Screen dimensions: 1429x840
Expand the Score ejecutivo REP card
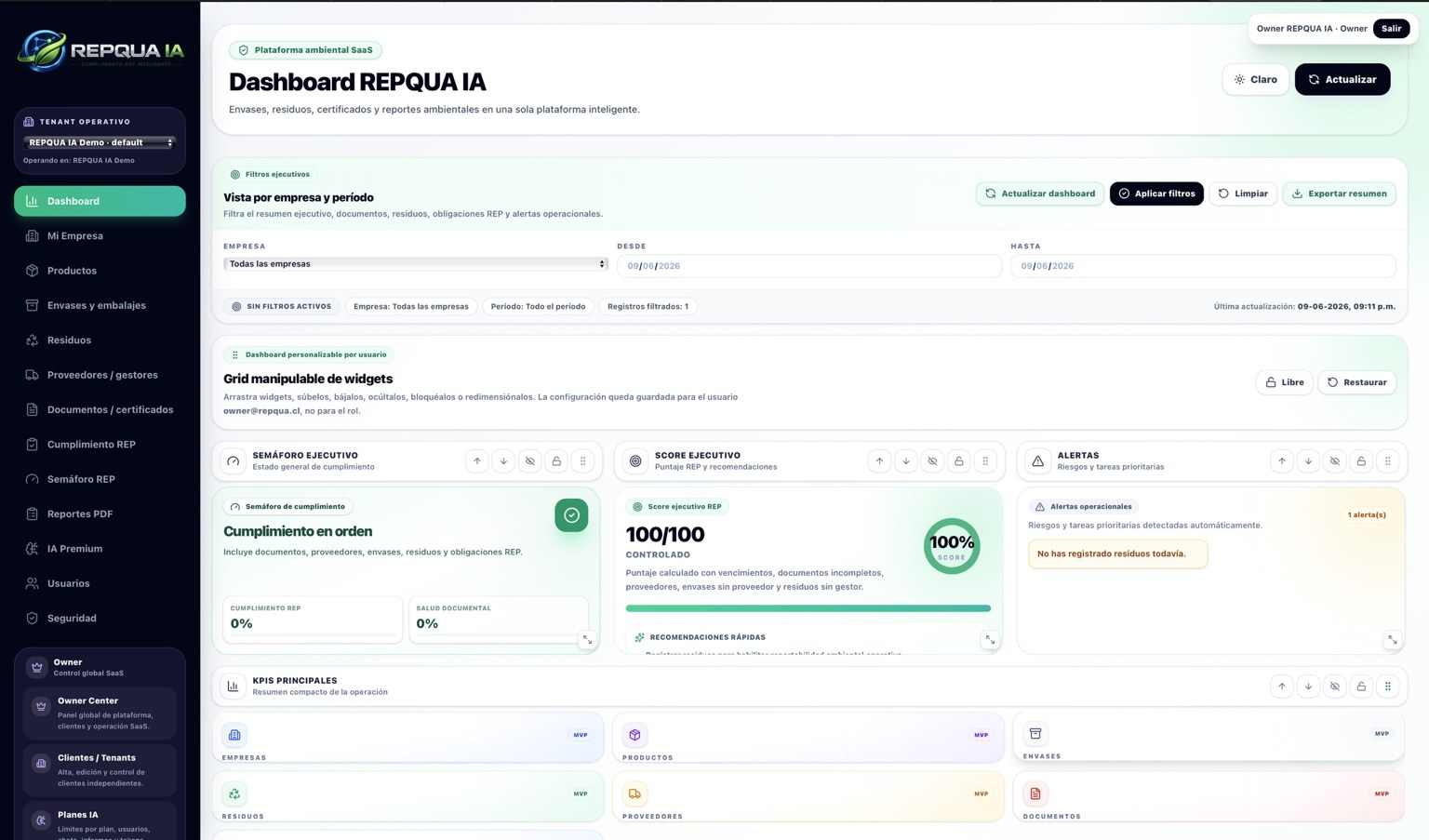click(x=990, y=640)
